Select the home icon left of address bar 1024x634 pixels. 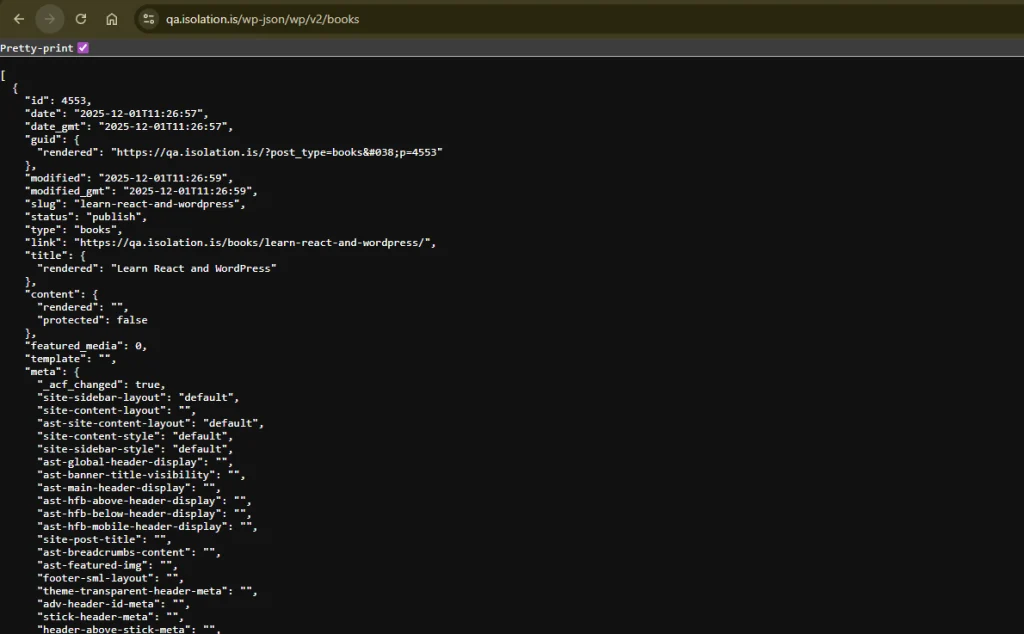[x=111, y=18]
